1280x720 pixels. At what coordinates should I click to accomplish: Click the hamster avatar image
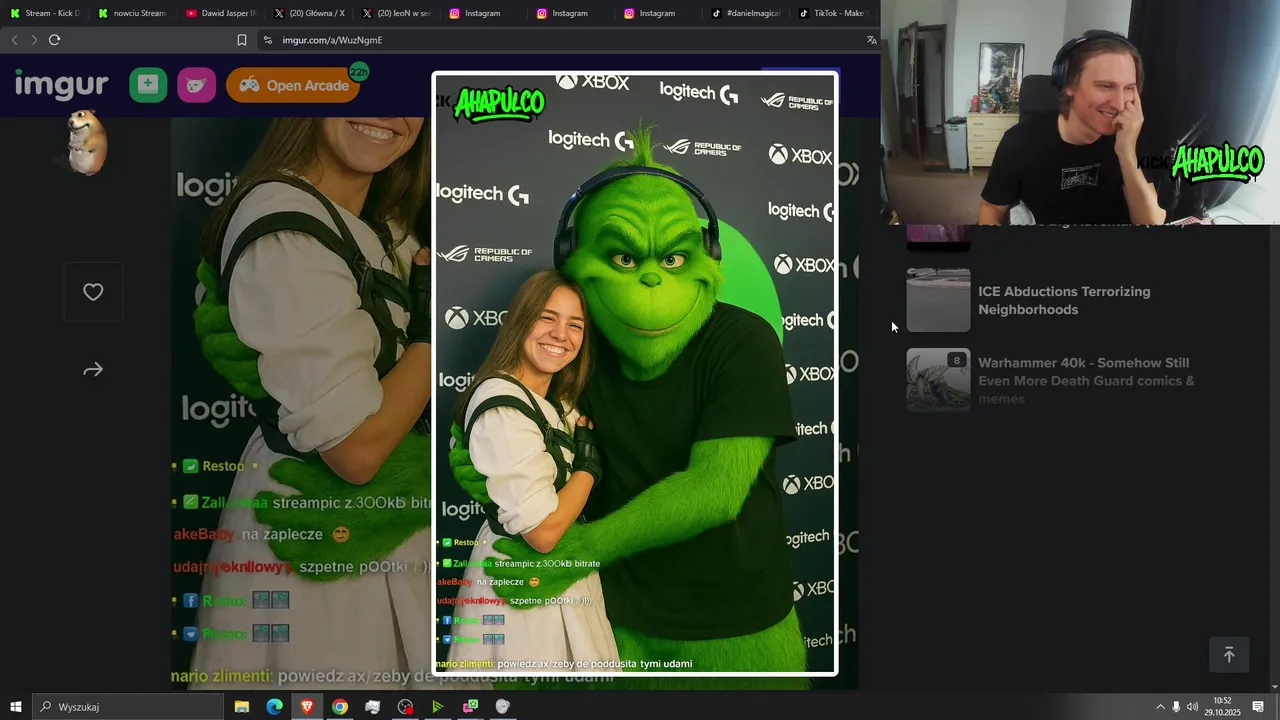click(87, 142)
